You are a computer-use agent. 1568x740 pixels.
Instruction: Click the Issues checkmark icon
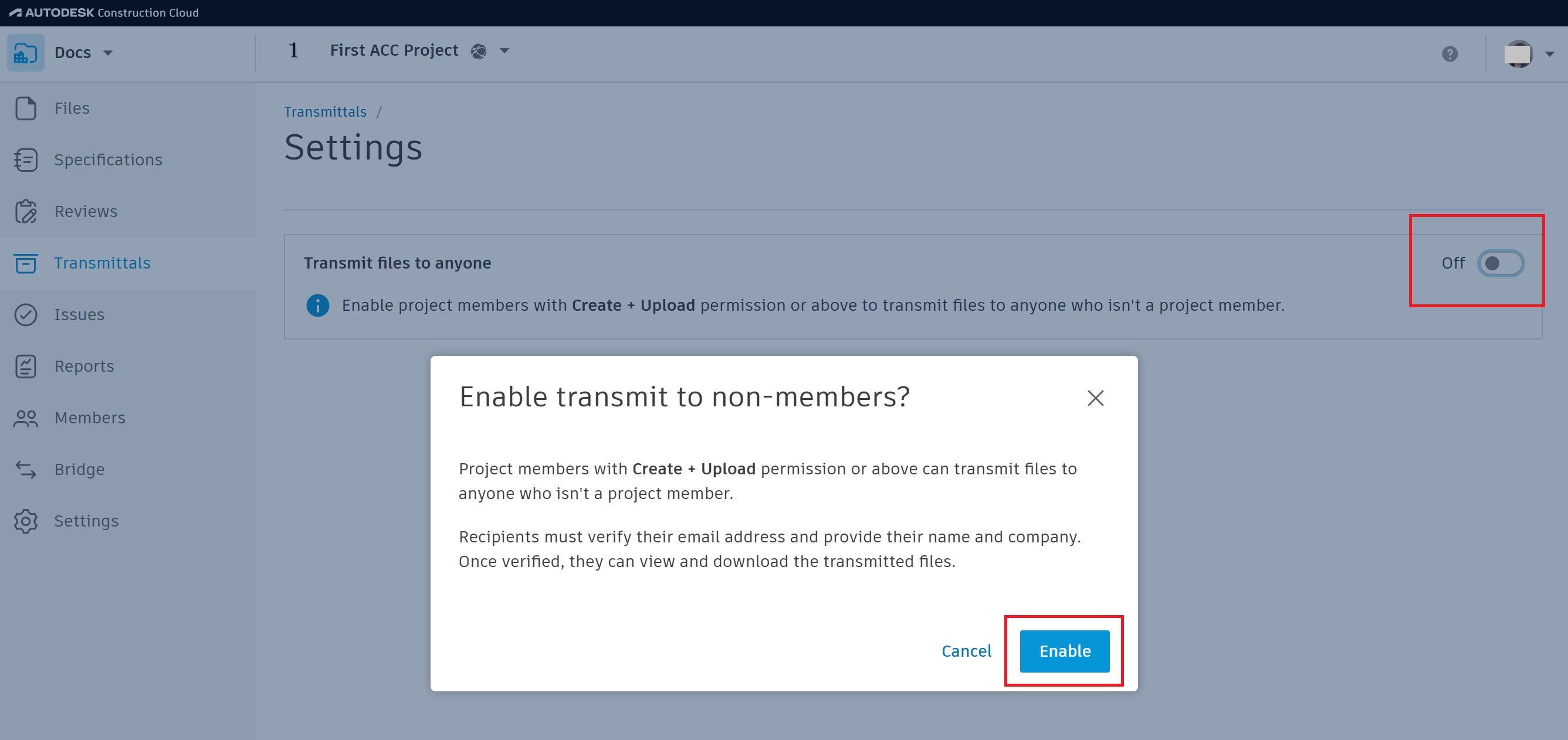(26, 315)
